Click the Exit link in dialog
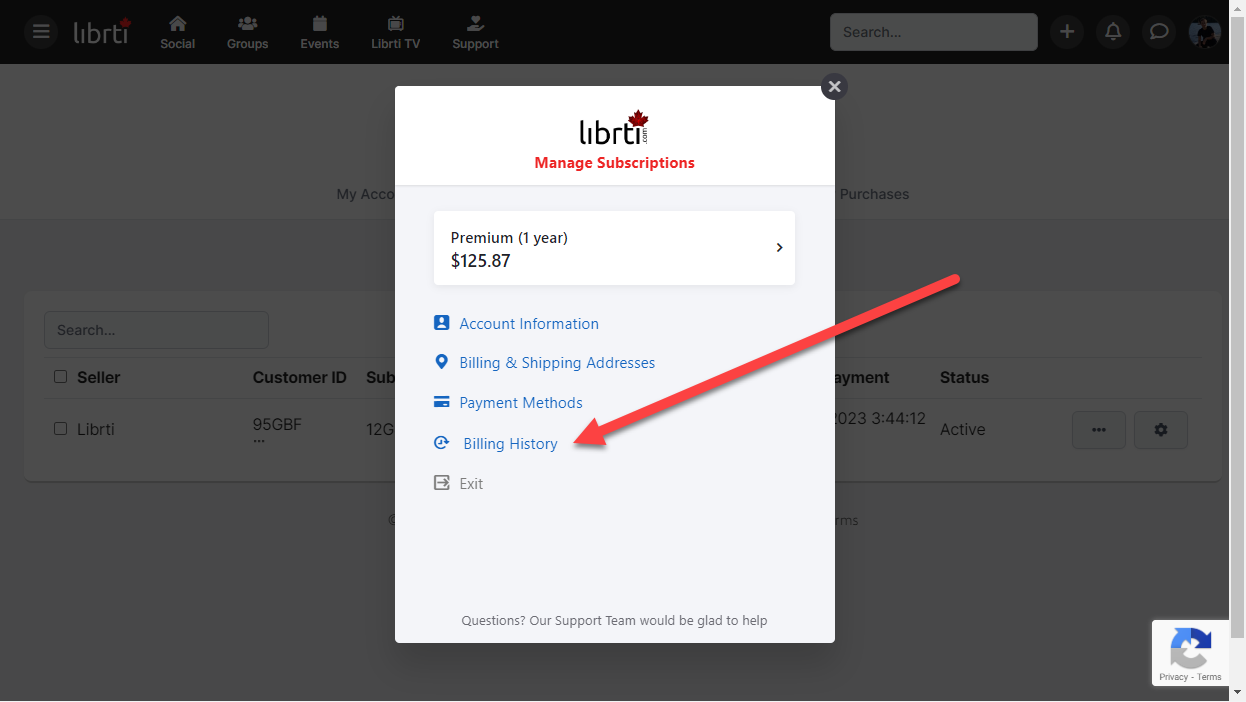The image size is (1246, 702). pyautogui.click(x=471, y=484)
